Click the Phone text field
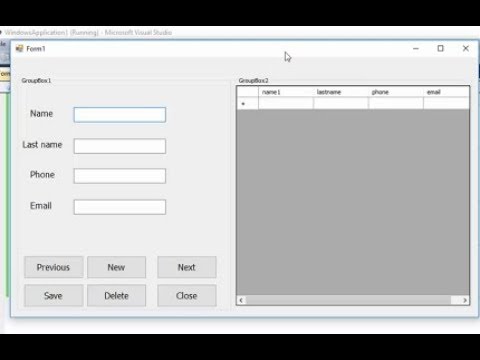This screenshot has height=360, width=480. 120,176
